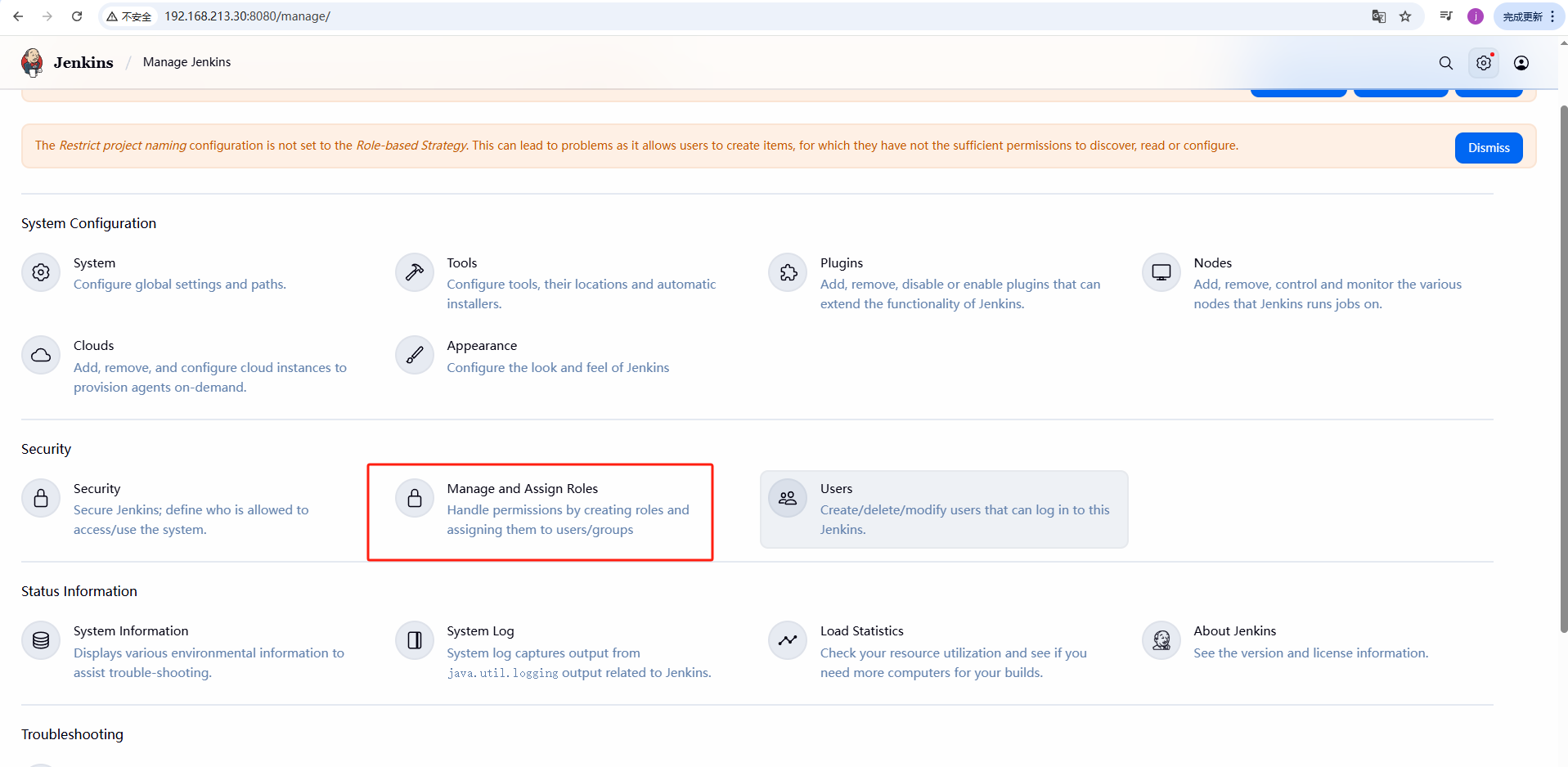
Task: Click the Tools hammer icon
Action: (x=415, y=272)
